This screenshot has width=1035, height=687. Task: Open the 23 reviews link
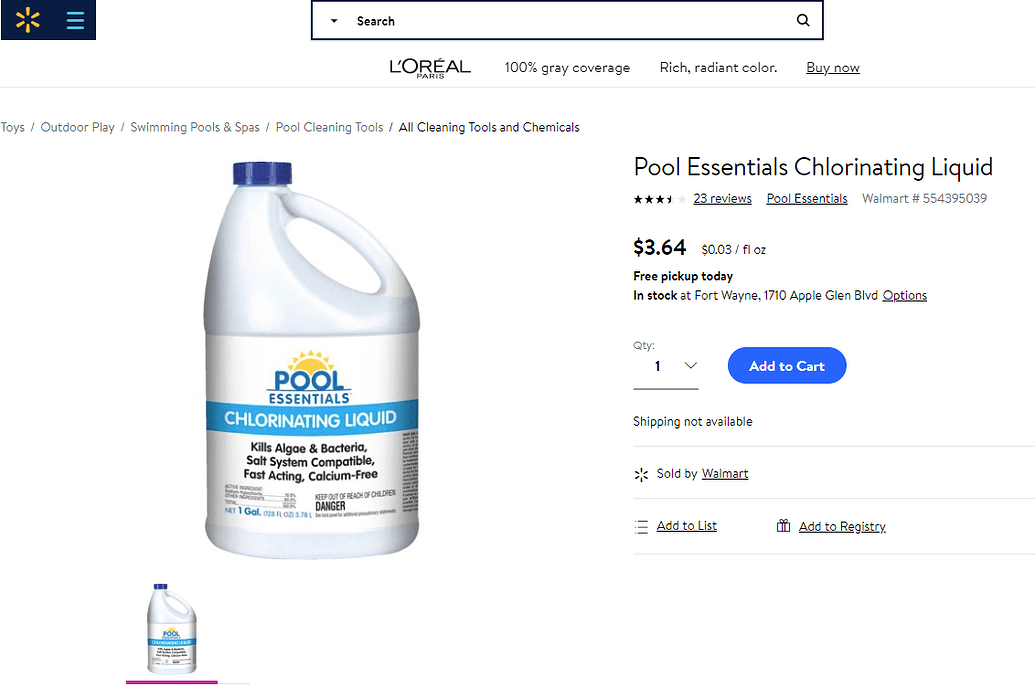click(x=722, y=198)
